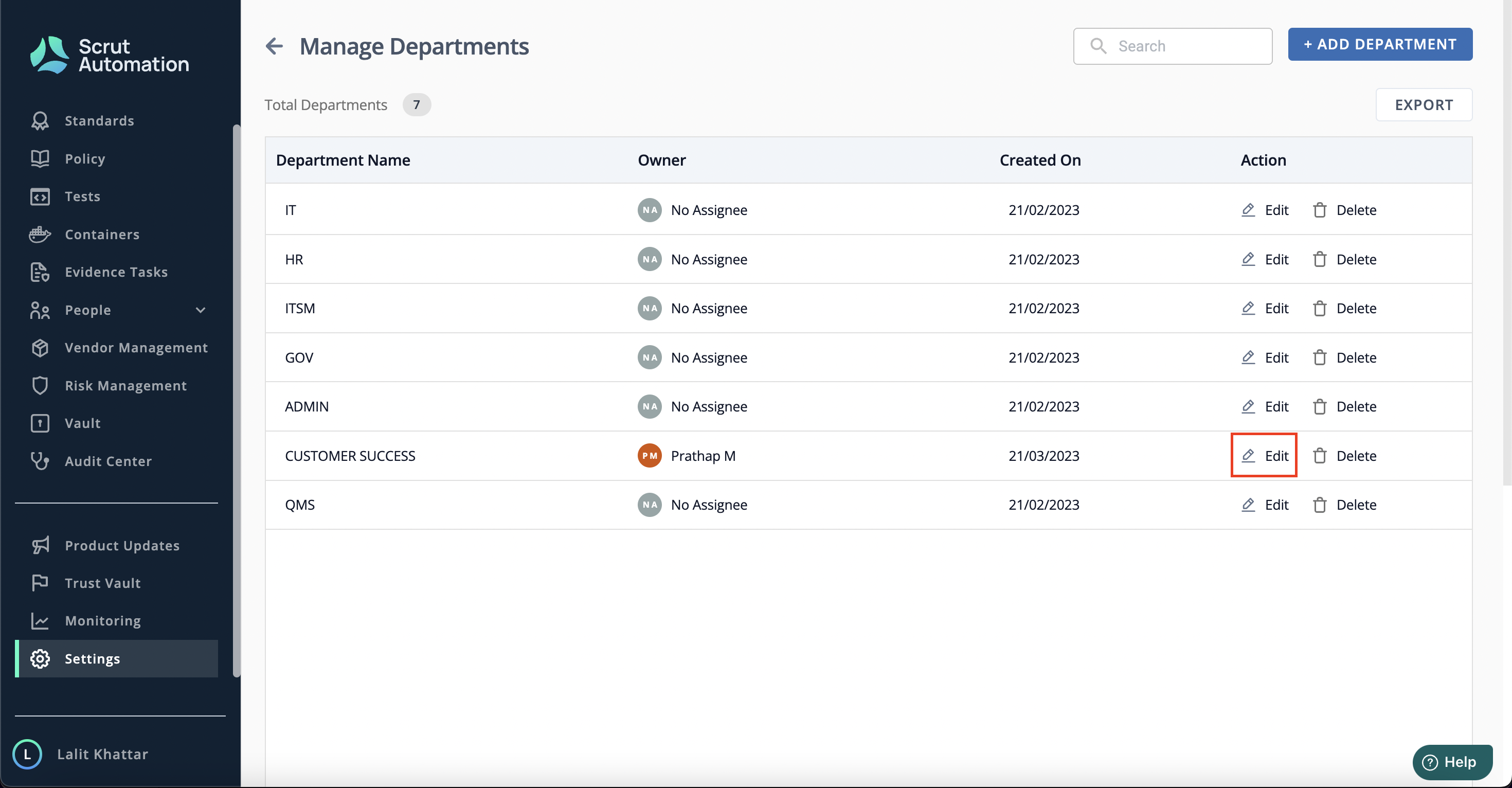The height and width of the screenshot is (788, 1512).
Task: Click the pencil icon in QMS row
Action: click(x=1249, y=505)
